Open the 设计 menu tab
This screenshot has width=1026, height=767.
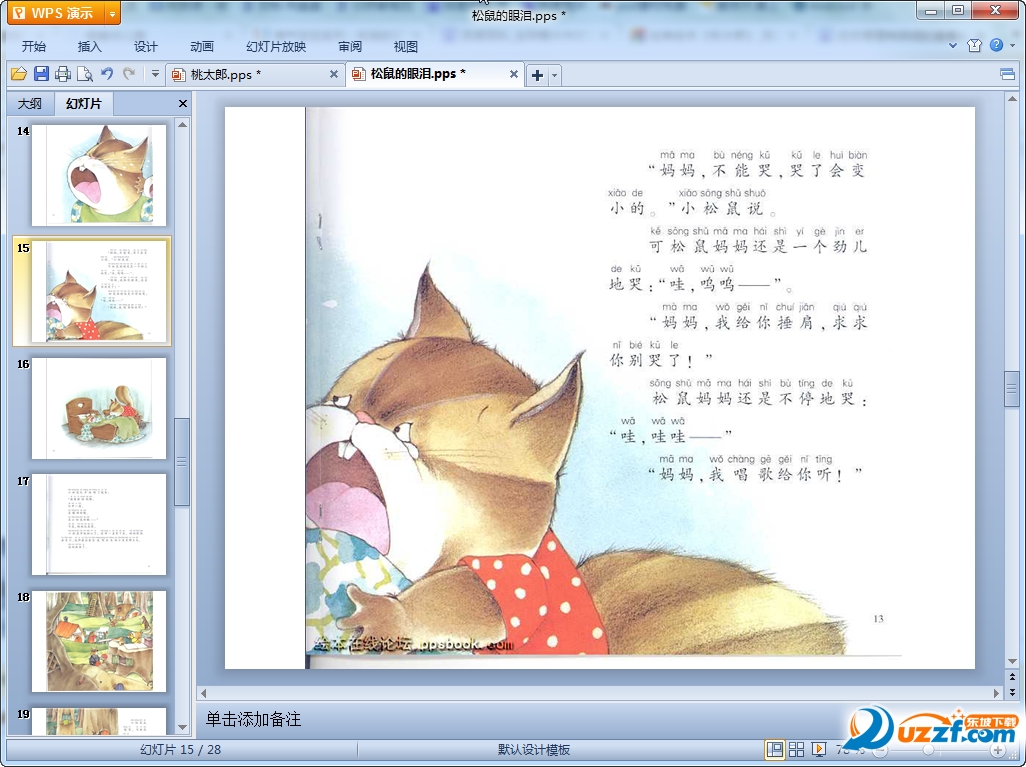146,46
